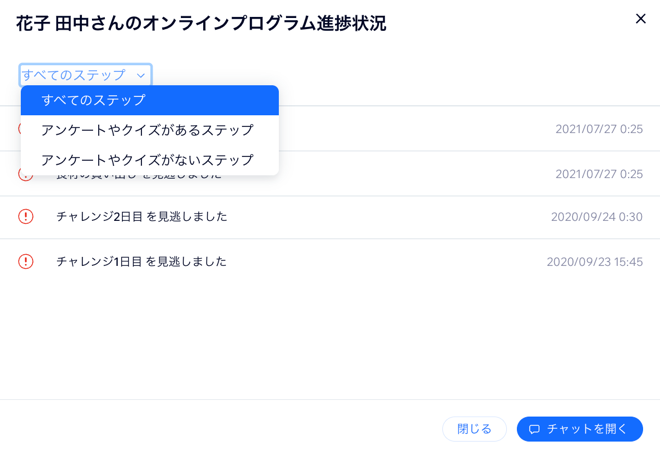Choose アンケートやクイズがないステップ from the list
660x454 pixels.
tap(149, 160)
